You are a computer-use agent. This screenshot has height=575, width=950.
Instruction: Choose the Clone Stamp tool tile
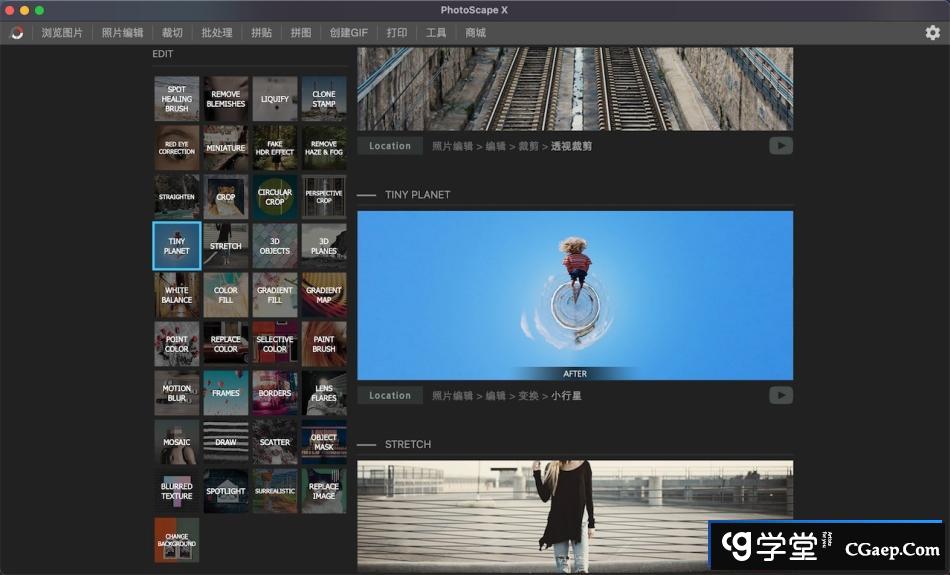324,99
